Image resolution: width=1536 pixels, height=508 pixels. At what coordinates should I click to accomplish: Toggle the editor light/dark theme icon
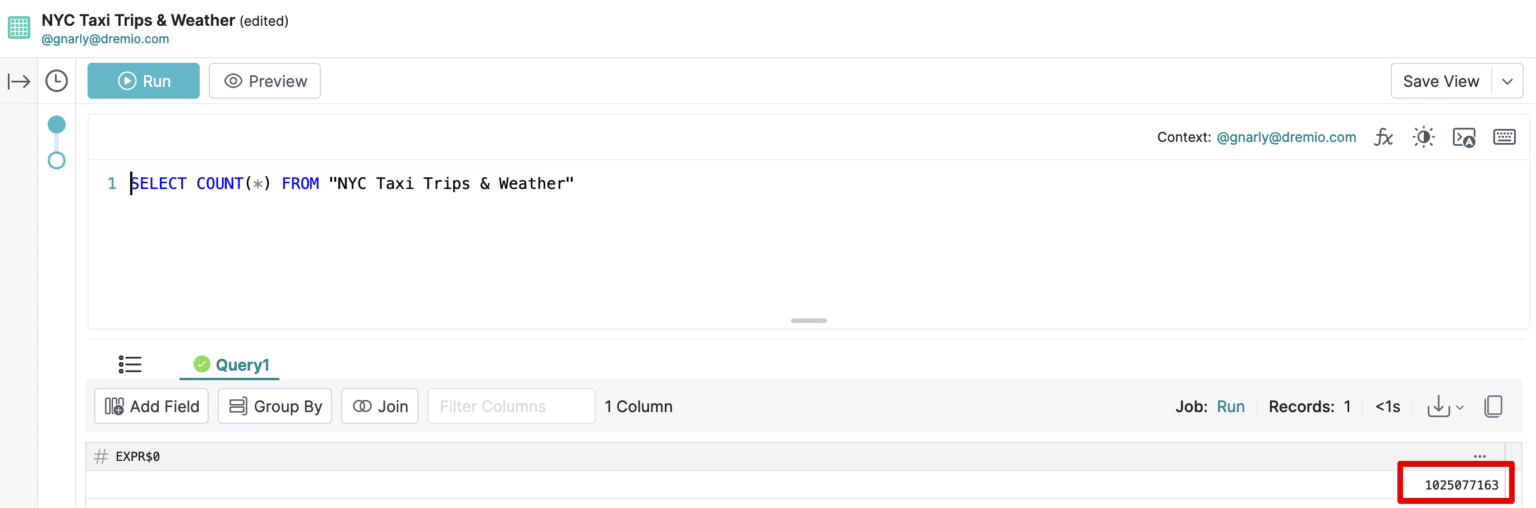pyautogui.click(x=1424, y=137)
